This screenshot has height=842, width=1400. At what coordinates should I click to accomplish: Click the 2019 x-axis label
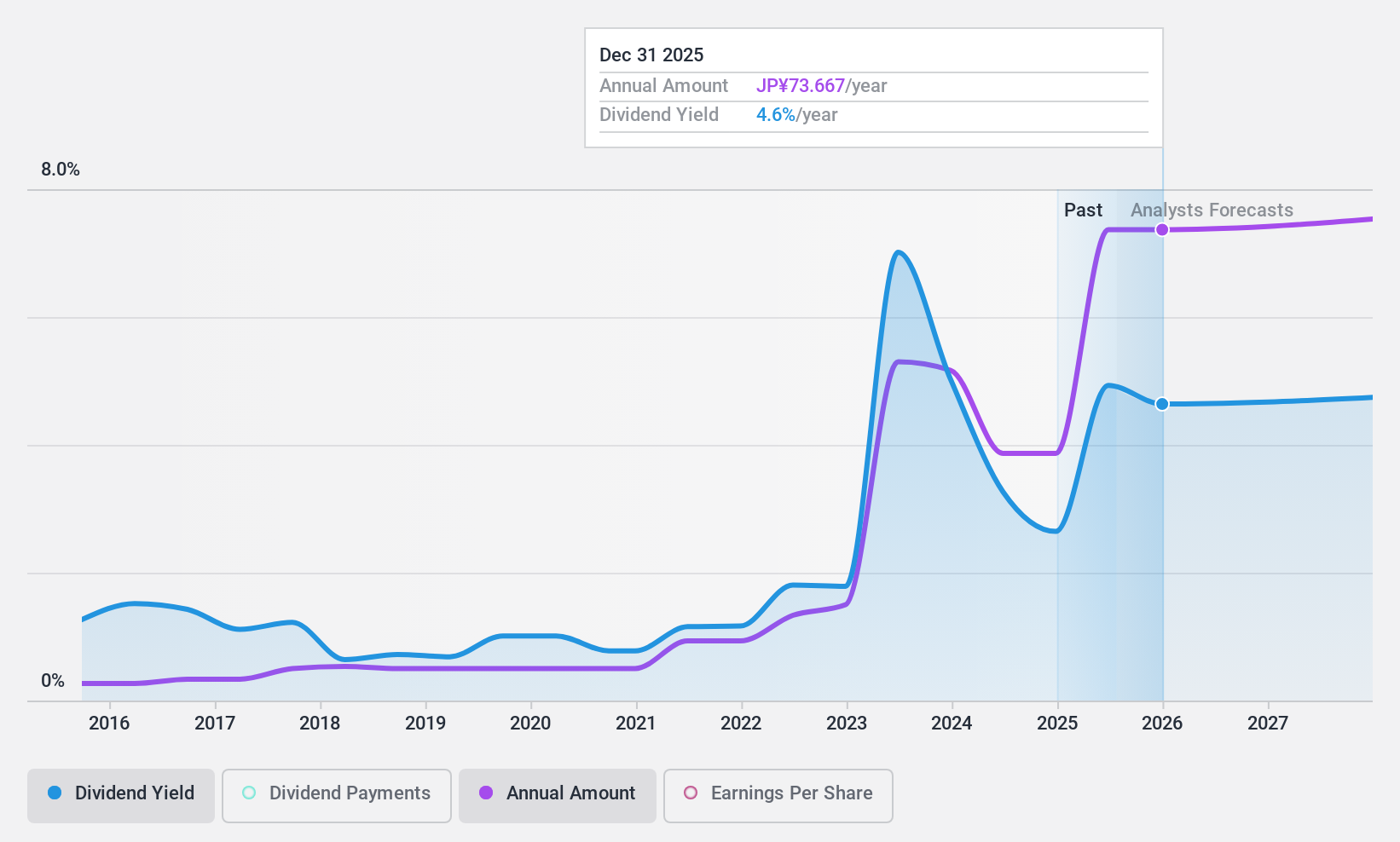[425, 724]
